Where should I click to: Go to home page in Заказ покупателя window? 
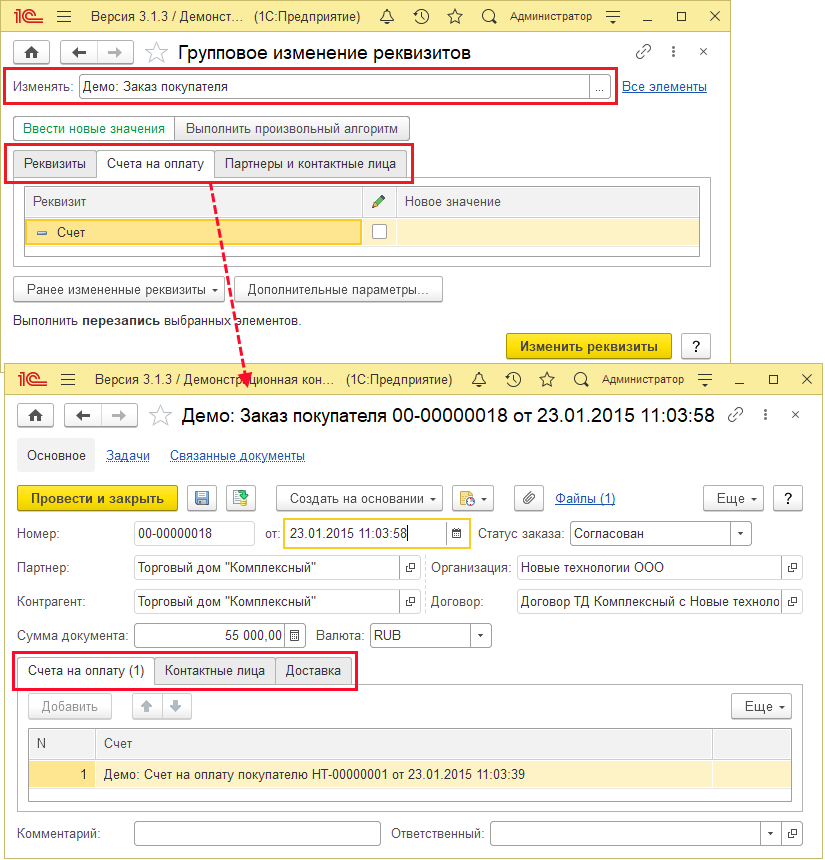(36, 415)
